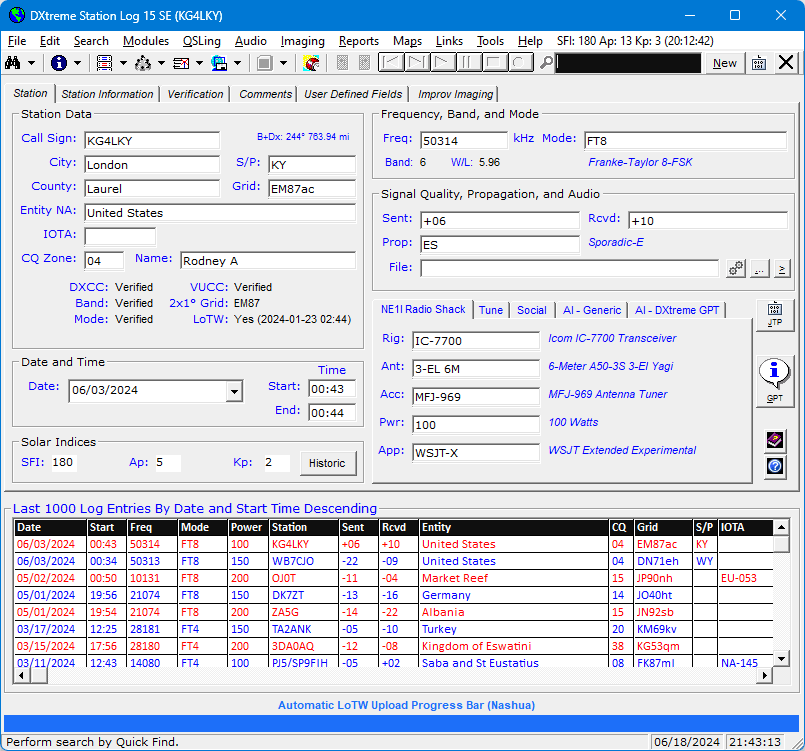Open the GPT speech bubble button
805x751 pixels.
click(774, 381)
